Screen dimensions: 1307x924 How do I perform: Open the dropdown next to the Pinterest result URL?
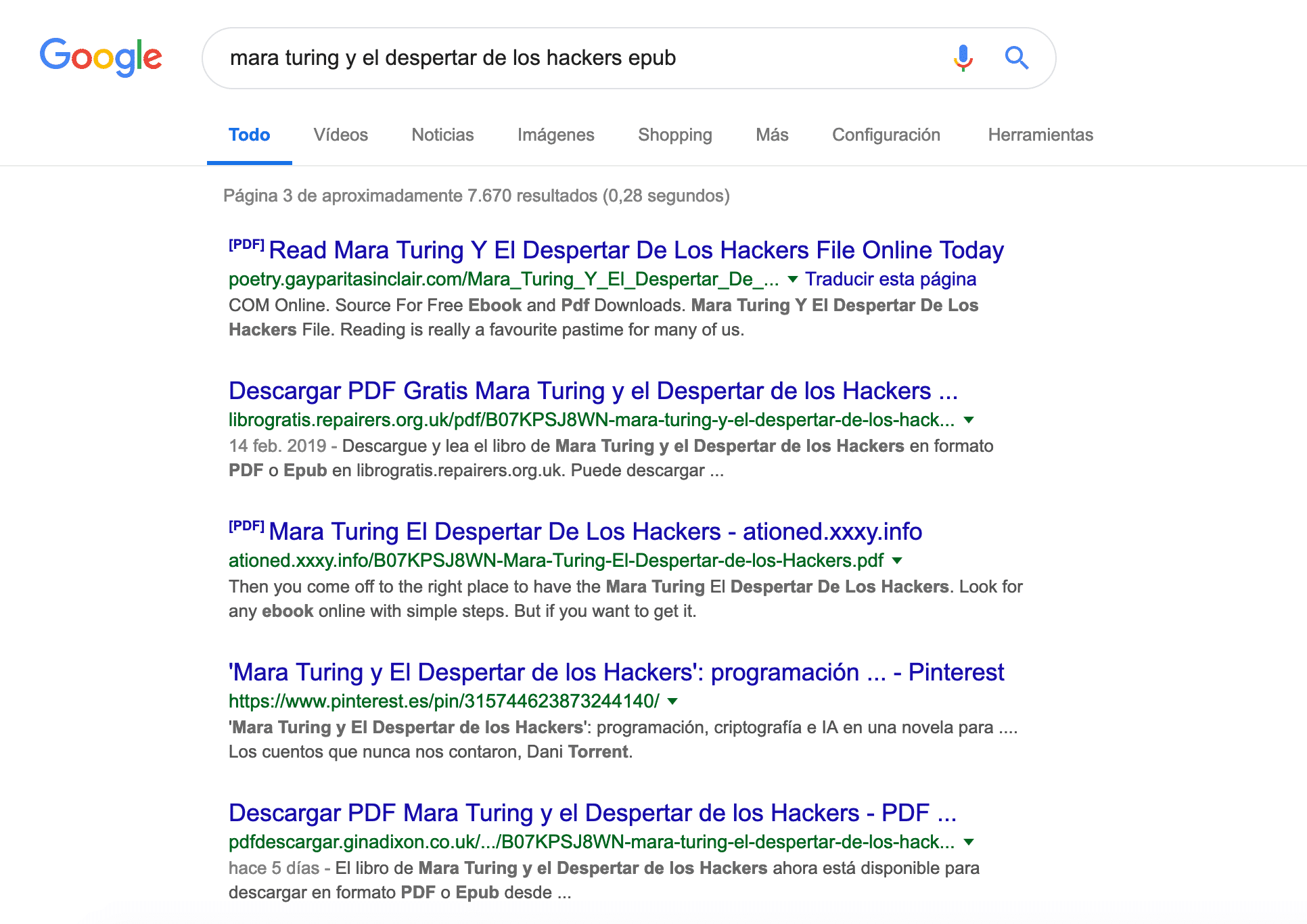coord(671,701)
